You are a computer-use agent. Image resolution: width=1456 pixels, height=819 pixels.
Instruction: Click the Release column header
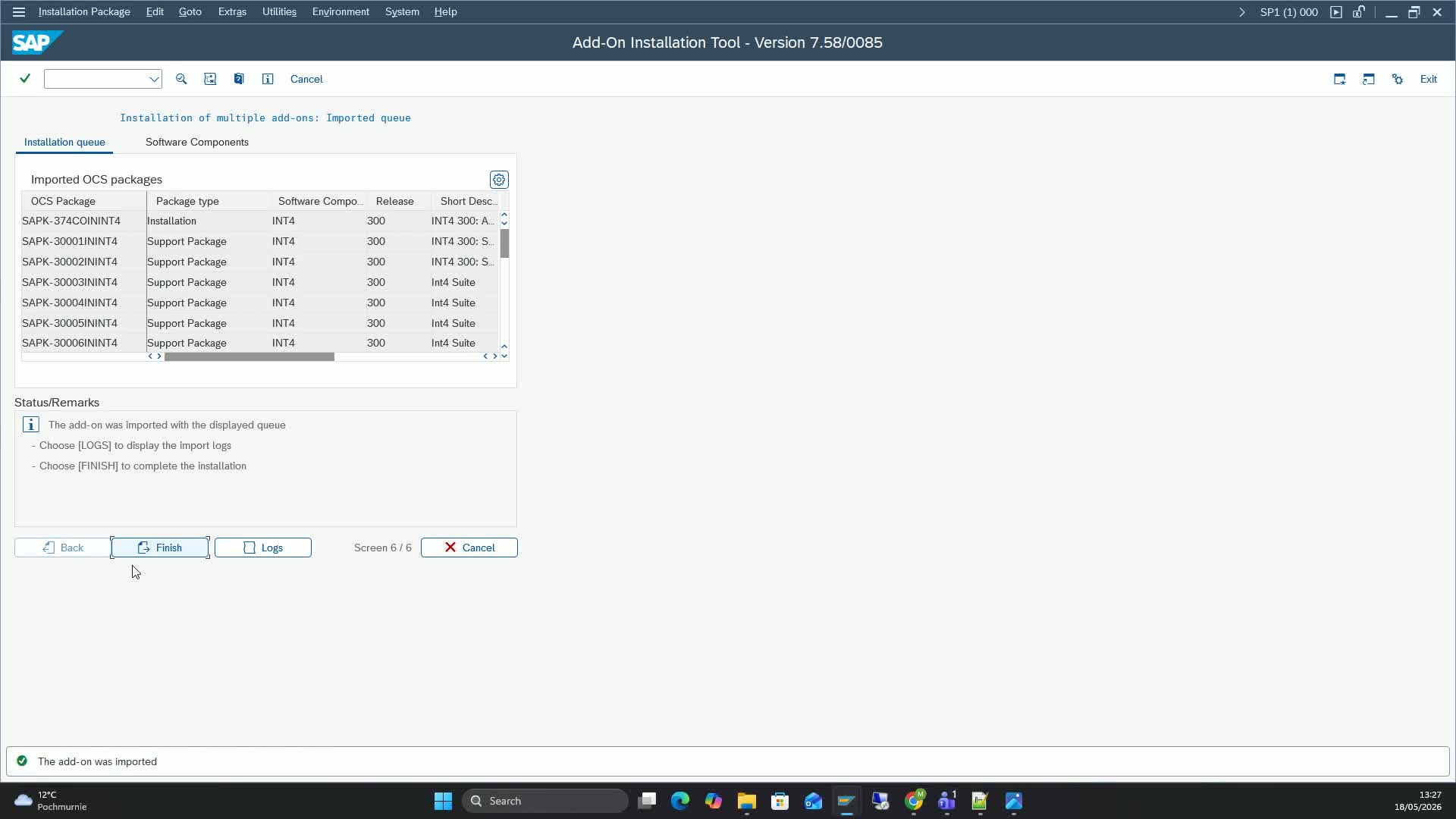(399, 201)
